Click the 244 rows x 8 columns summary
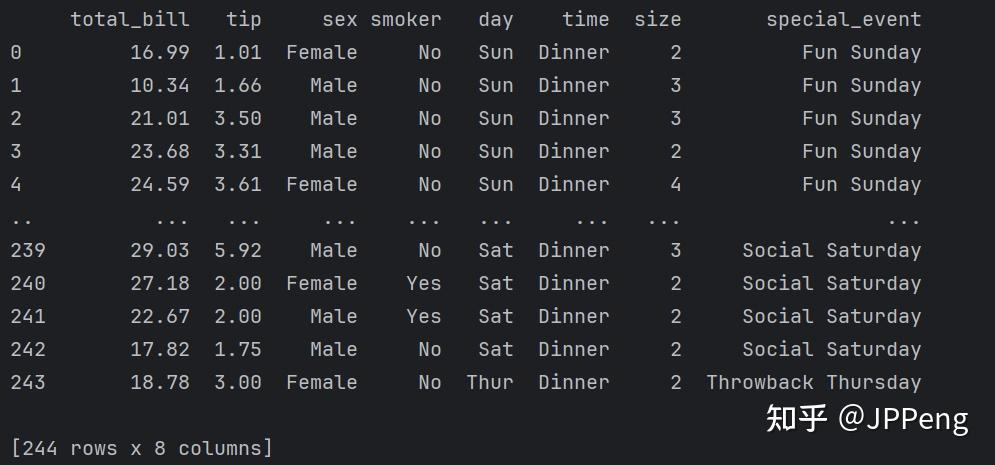 click(x=142, y=449)
